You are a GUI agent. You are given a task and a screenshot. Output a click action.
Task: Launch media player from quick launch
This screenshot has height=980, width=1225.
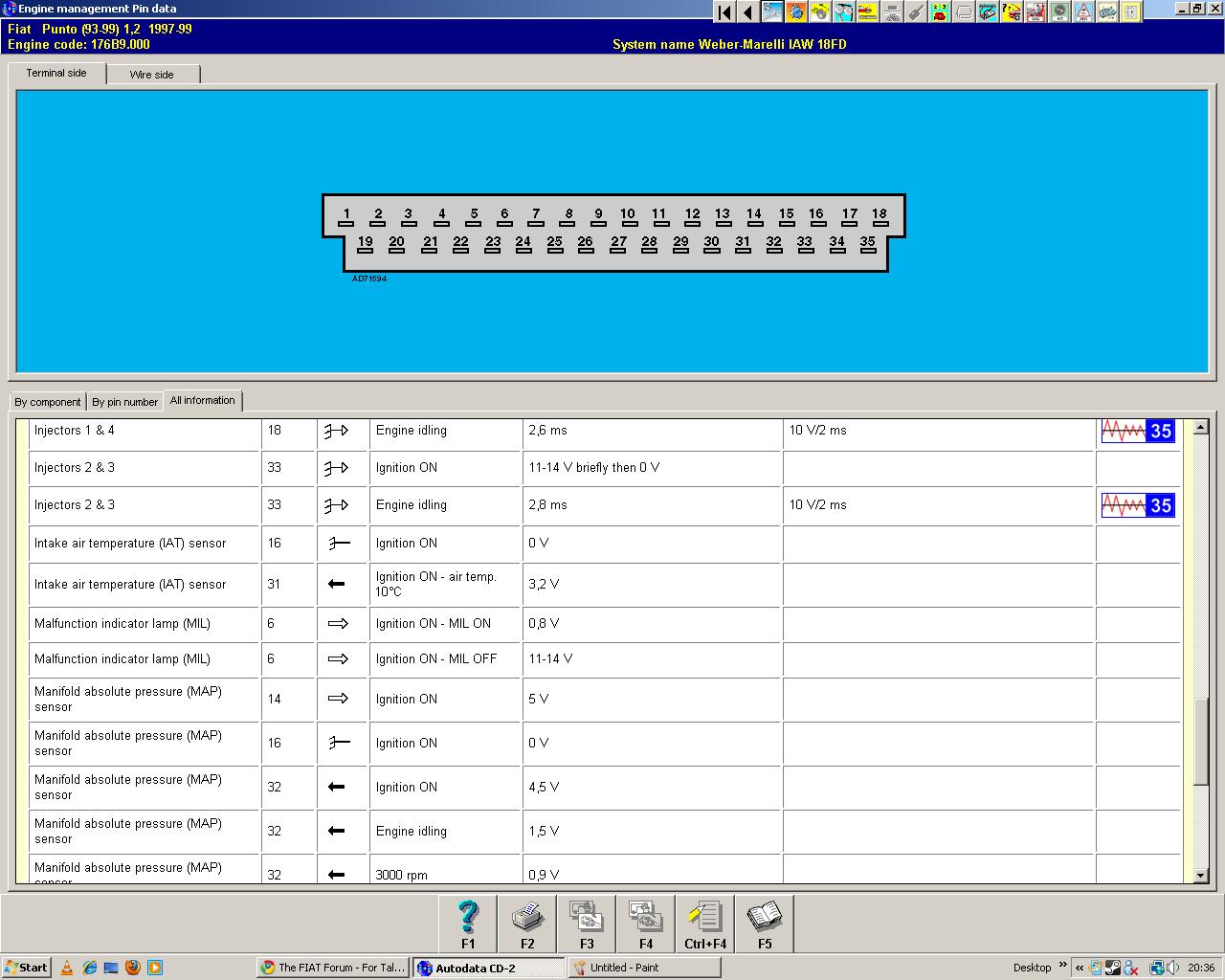tap(155, 968)
